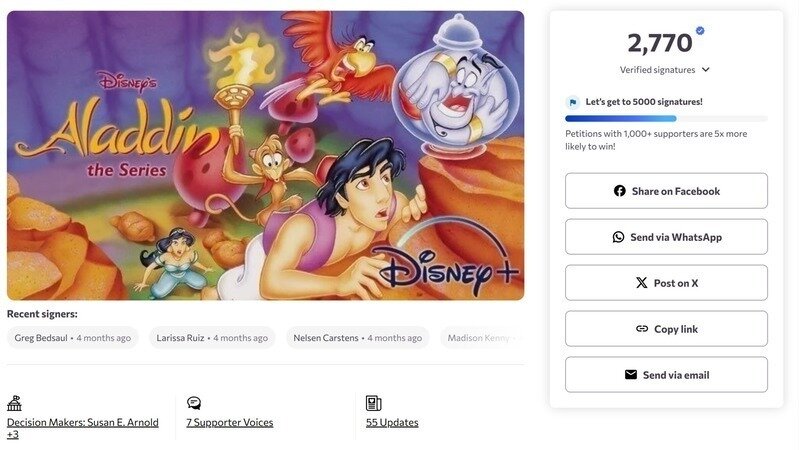Click the blue verified checkmark badge
The image size is (800, 450).
700,31
